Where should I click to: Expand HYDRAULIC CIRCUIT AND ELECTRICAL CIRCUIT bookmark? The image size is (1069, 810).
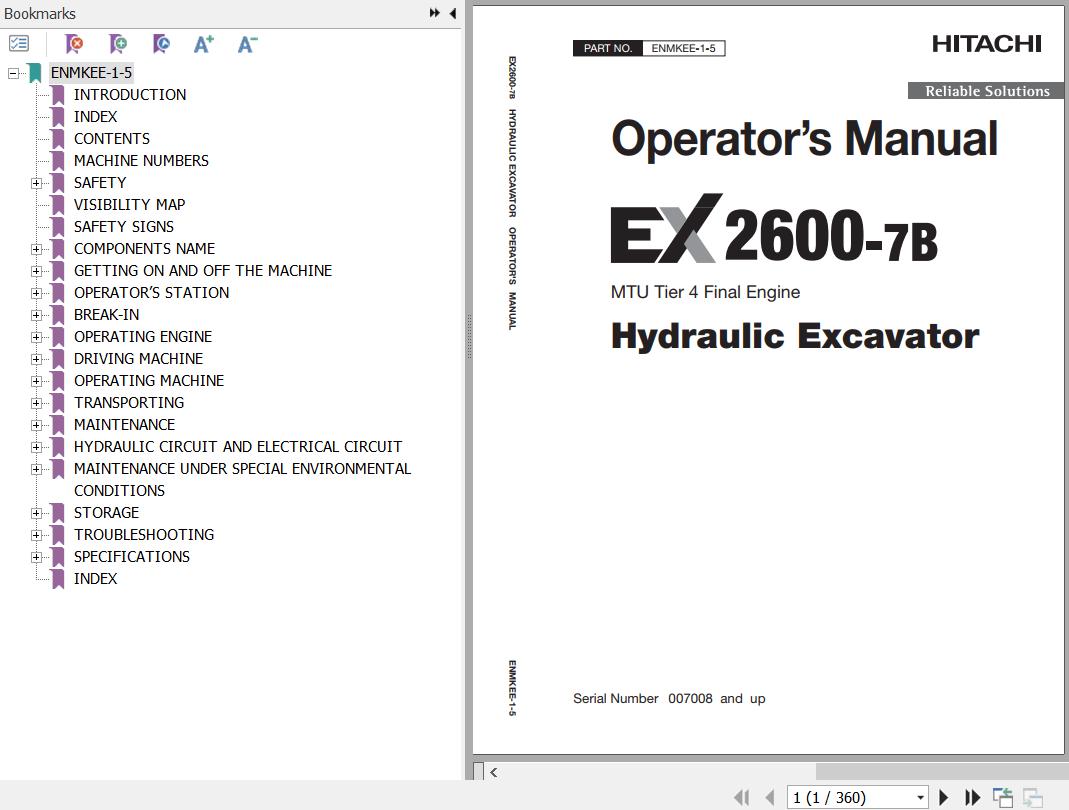[x=36, y=447]
